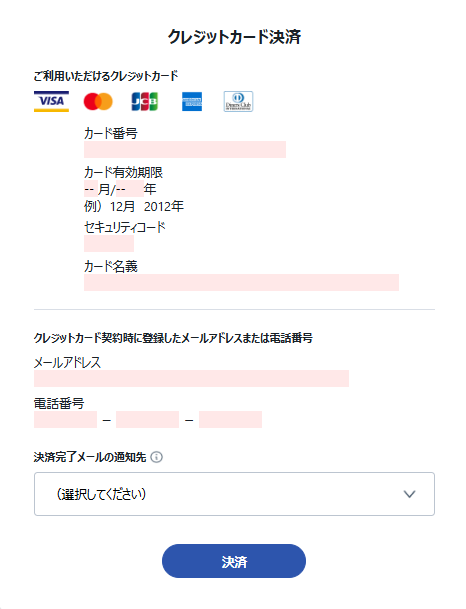This screenshot has width=466, height=609.
Task: Click the blue 決済 button
Action: [234, 561]
